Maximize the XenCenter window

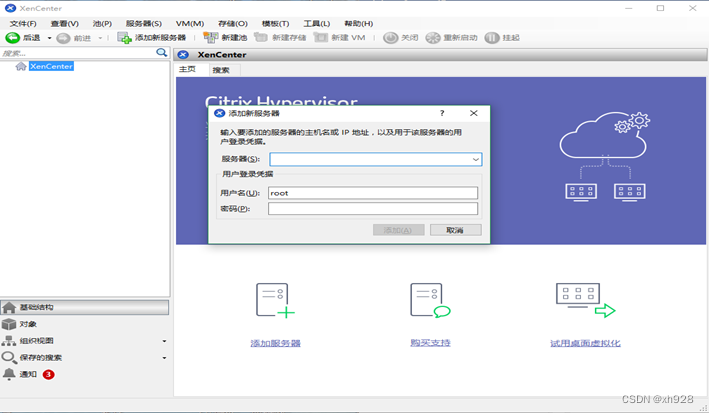661,8
